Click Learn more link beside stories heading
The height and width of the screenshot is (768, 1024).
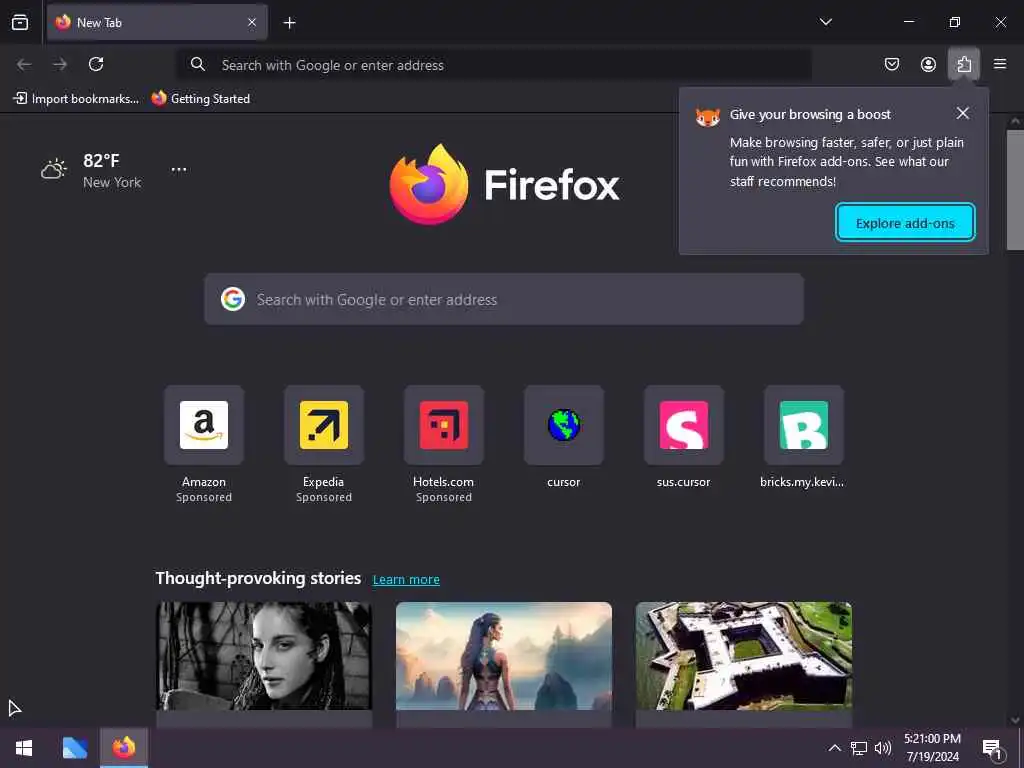(406, 579)
